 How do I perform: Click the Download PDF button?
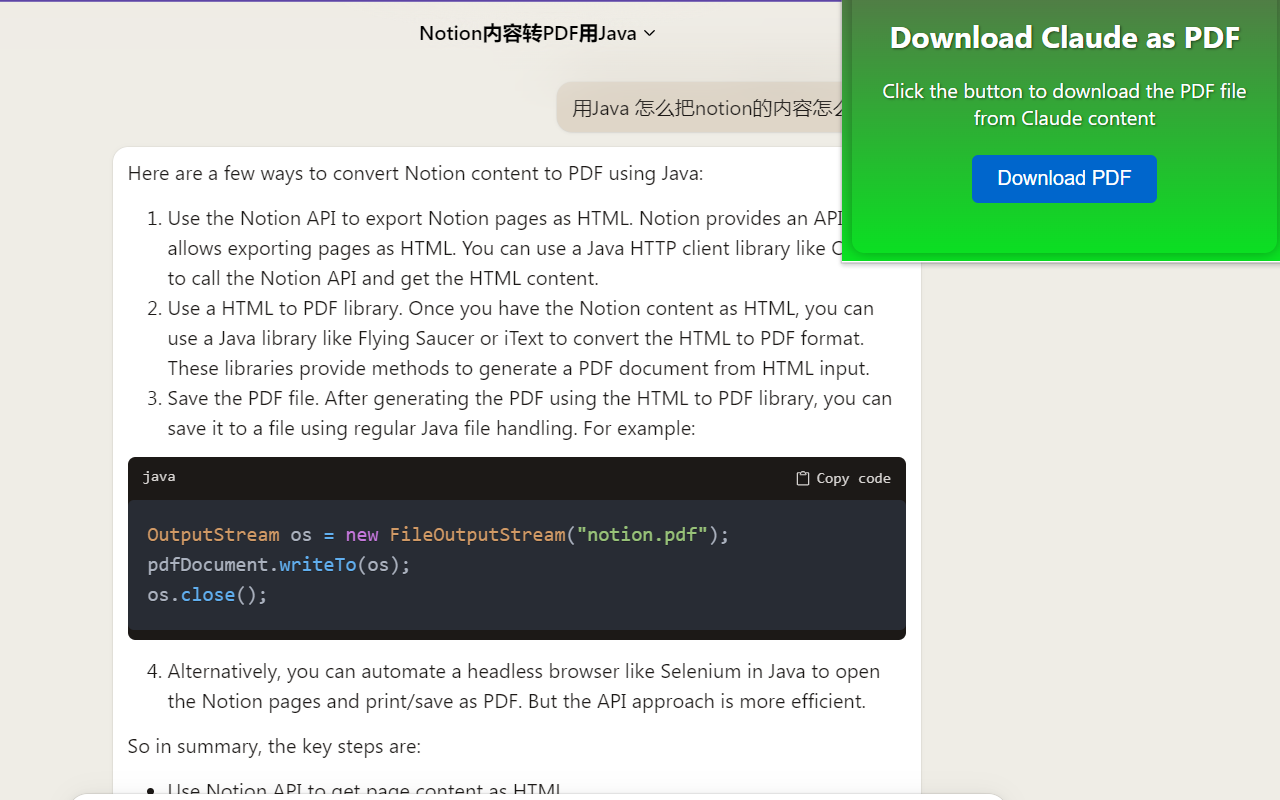1064,179
